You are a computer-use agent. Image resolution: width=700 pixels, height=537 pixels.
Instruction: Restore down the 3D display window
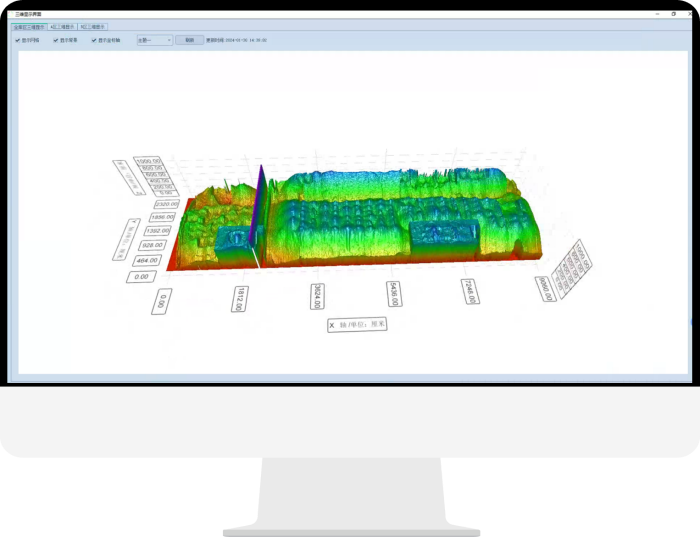point(672,14)
